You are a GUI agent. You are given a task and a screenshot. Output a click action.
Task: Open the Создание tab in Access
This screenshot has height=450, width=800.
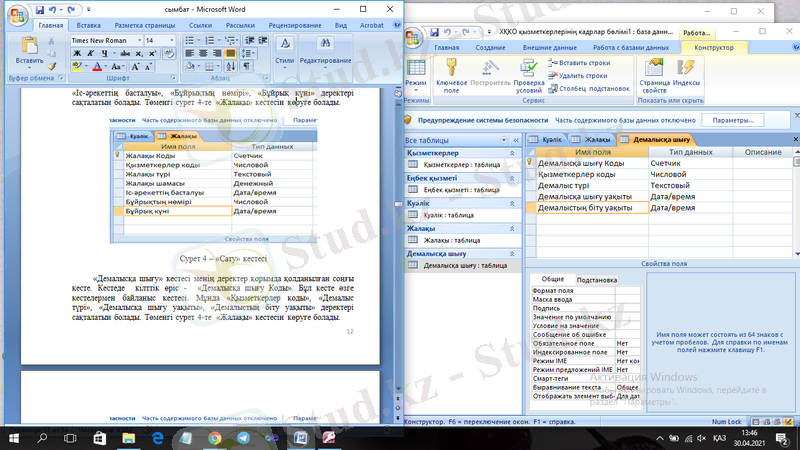point(490,47)
